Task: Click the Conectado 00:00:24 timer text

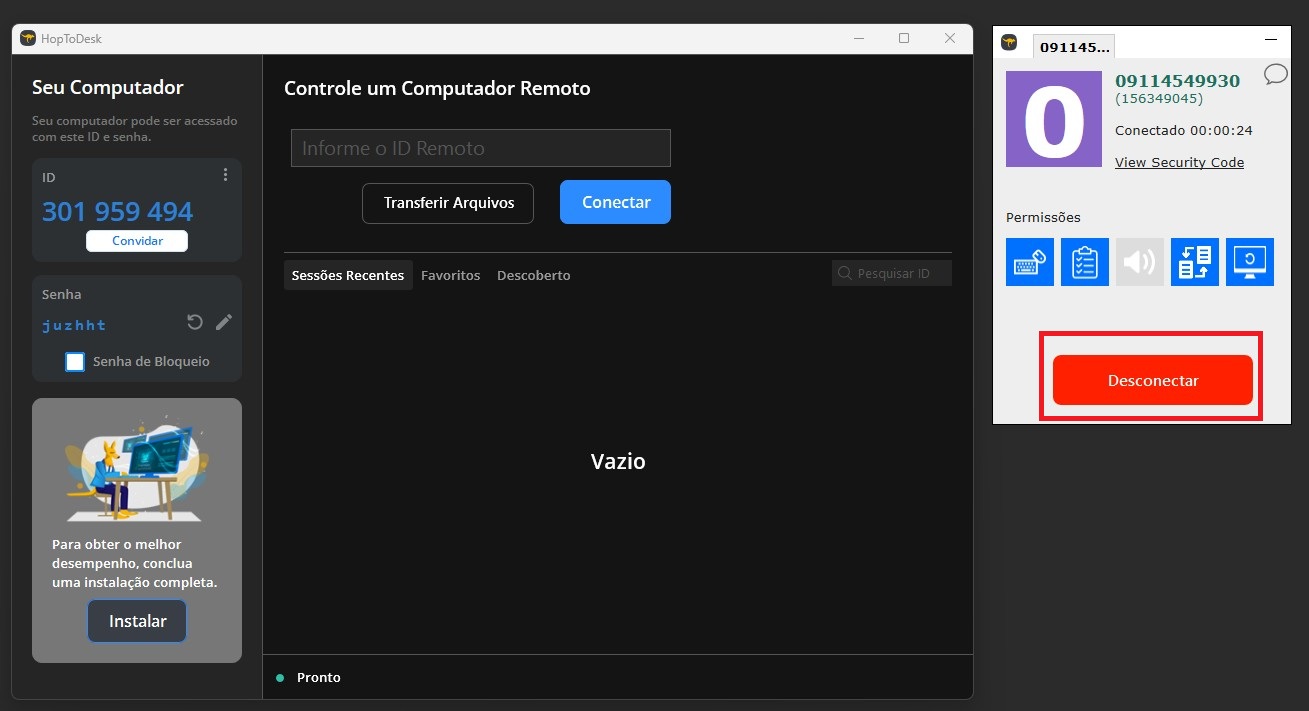Action: click(x=1184, y=130)
